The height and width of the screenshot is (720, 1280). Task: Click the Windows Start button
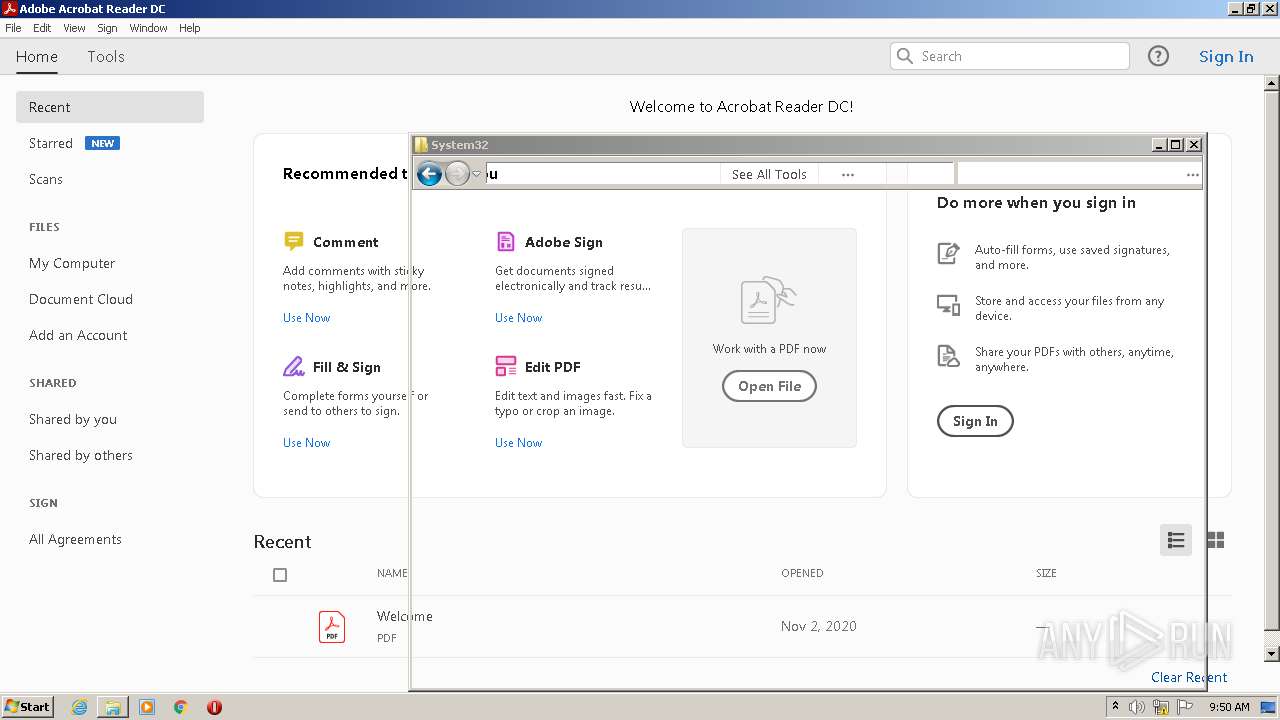(x=27, y=706)
